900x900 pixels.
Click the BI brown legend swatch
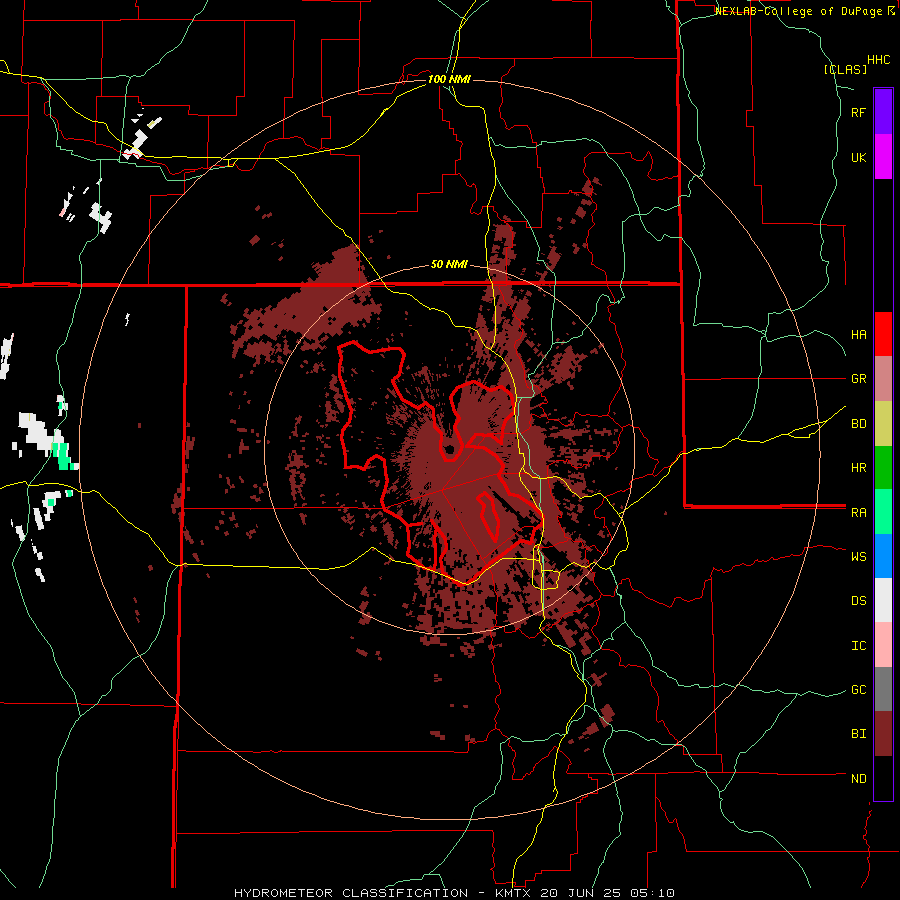coord(883,734)
